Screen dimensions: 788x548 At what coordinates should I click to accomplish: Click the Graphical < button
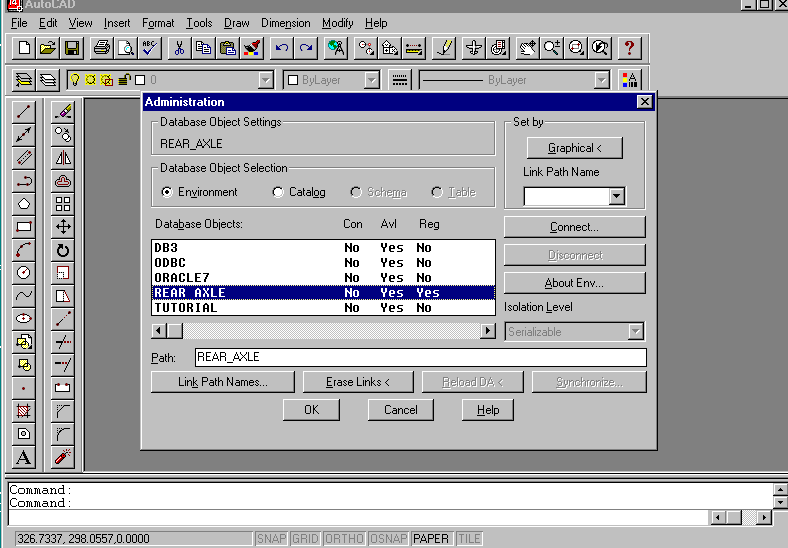[x=574, y=148]
